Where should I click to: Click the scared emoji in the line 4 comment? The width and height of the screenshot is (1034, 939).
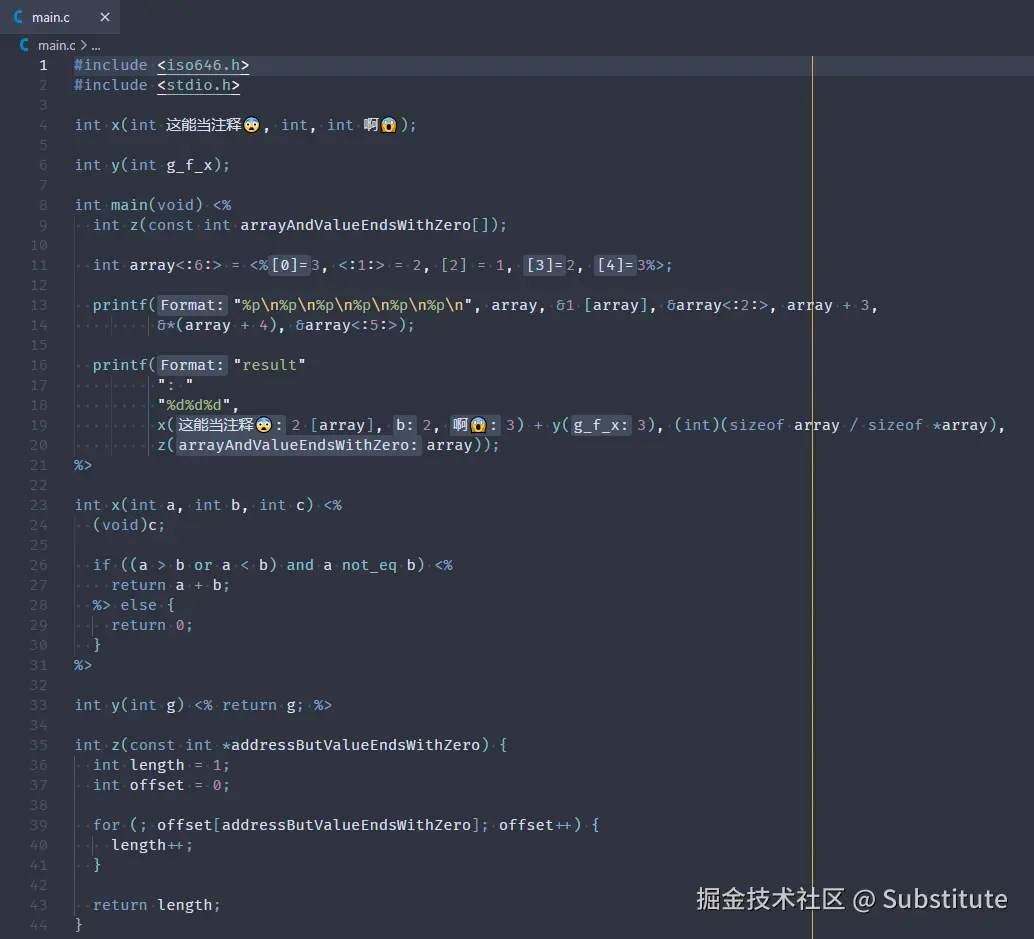click(252, 124)
